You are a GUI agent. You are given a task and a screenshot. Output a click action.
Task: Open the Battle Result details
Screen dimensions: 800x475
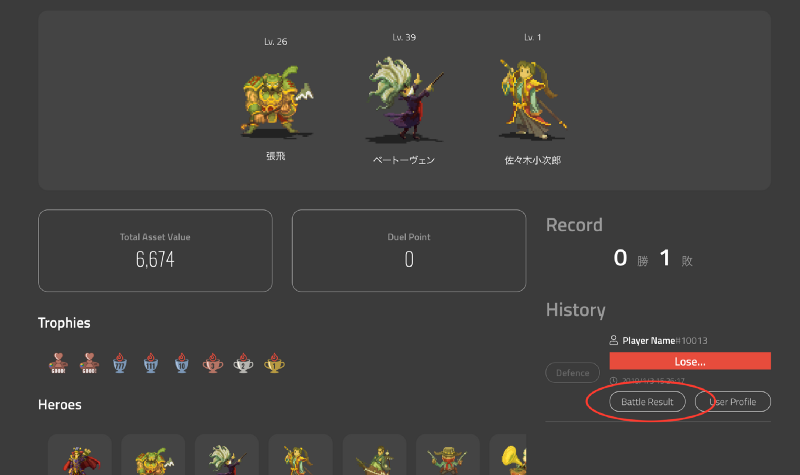point(647,402)
